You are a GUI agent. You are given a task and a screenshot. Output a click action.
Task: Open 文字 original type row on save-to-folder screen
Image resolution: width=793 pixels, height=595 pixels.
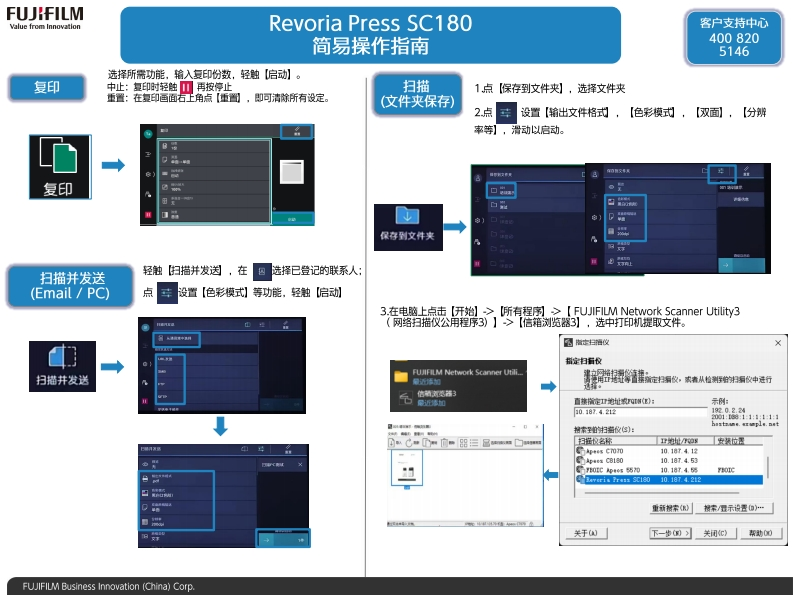[x=660, y=246]
